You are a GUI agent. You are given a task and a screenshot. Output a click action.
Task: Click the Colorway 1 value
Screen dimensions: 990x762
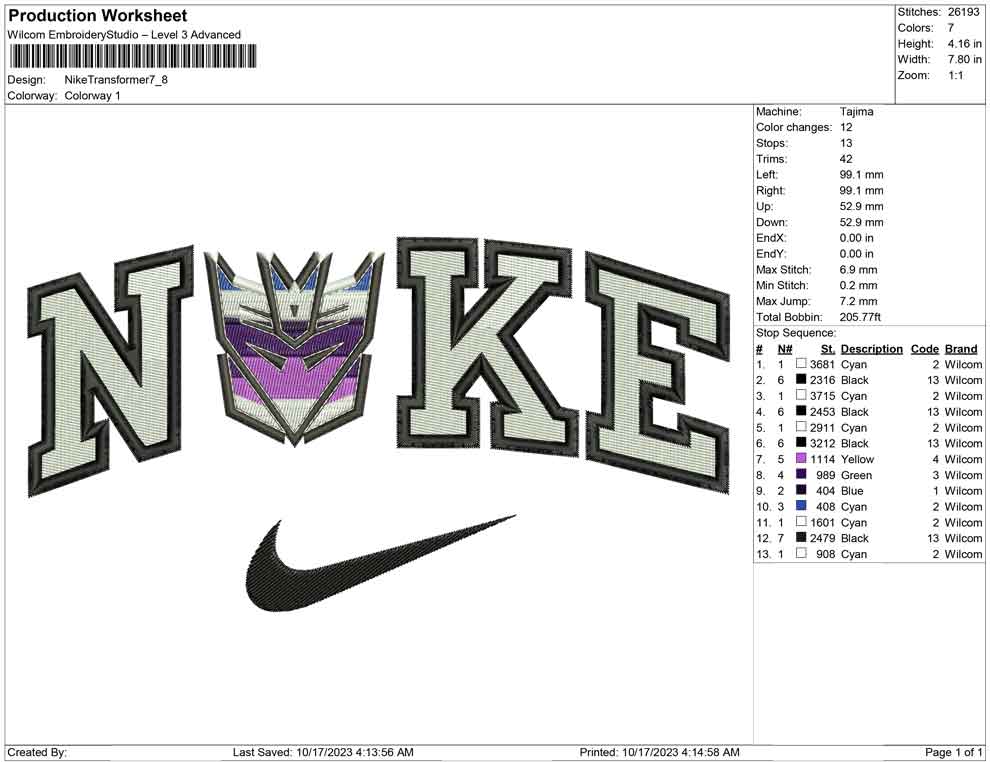tap(92, 96)
